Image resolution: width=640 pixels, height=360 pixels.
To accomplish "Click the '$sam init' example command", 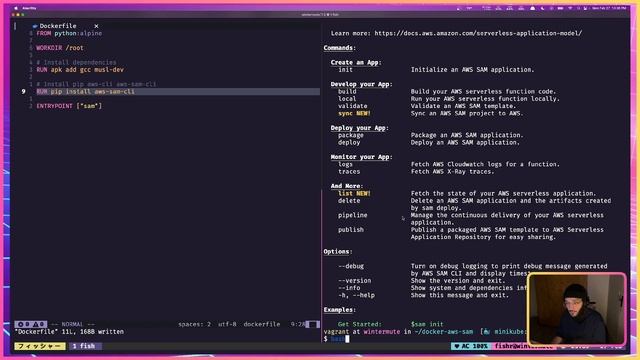I will tap(427, 324).
